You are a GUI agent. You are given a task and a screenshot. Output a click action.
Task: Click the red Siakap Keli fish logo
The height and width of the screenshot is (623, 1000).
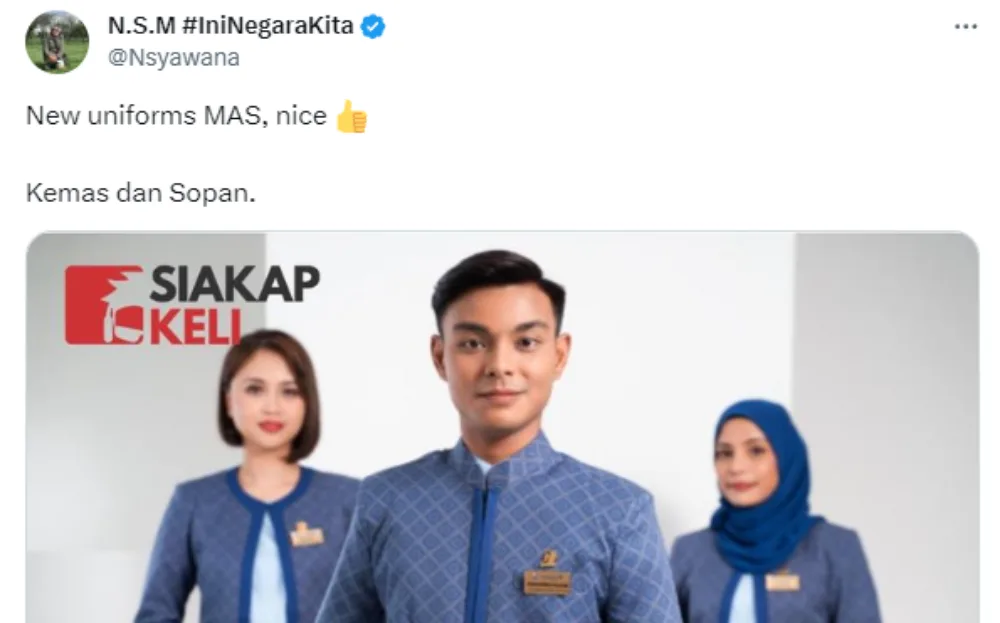104,305
